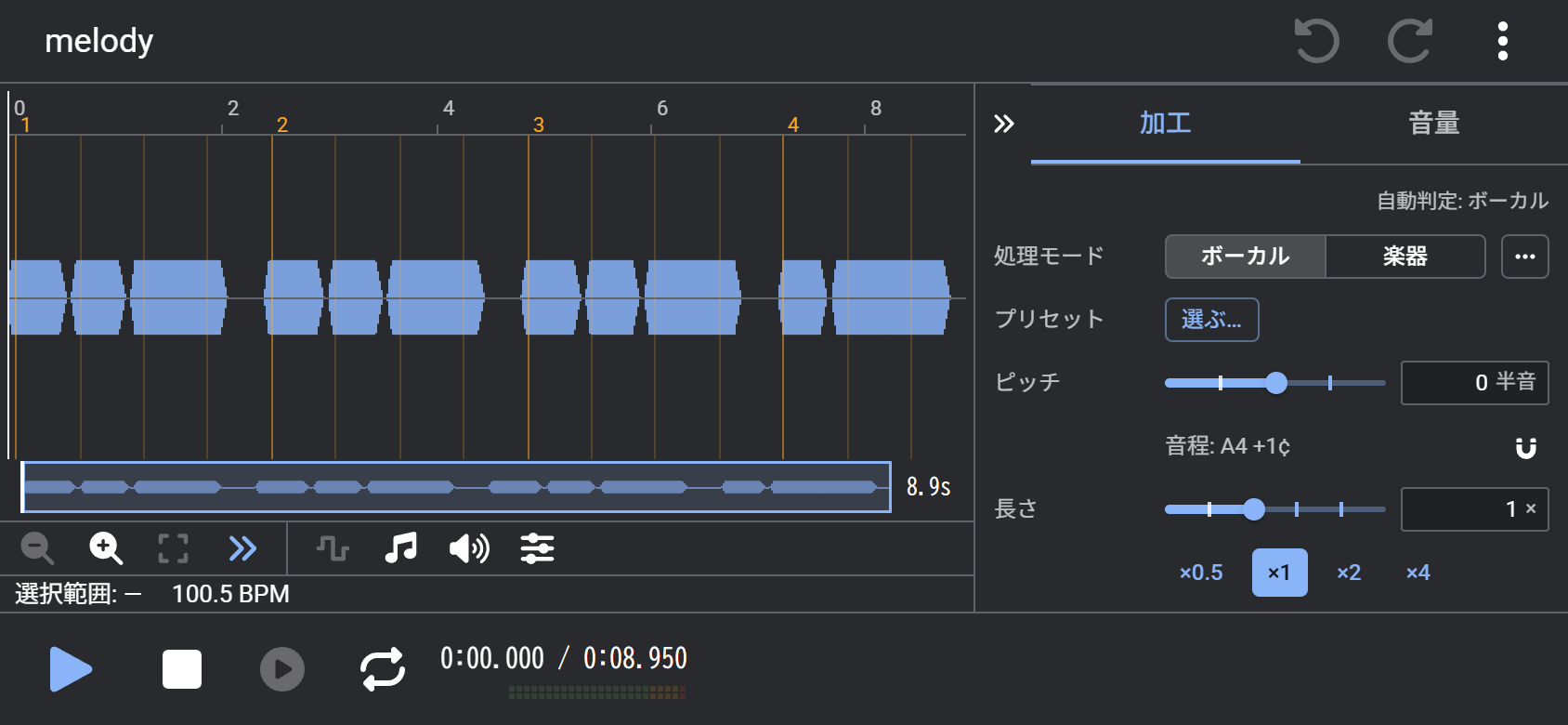Click the speaker volume icon
The image size is (1568, 725).
469,548
